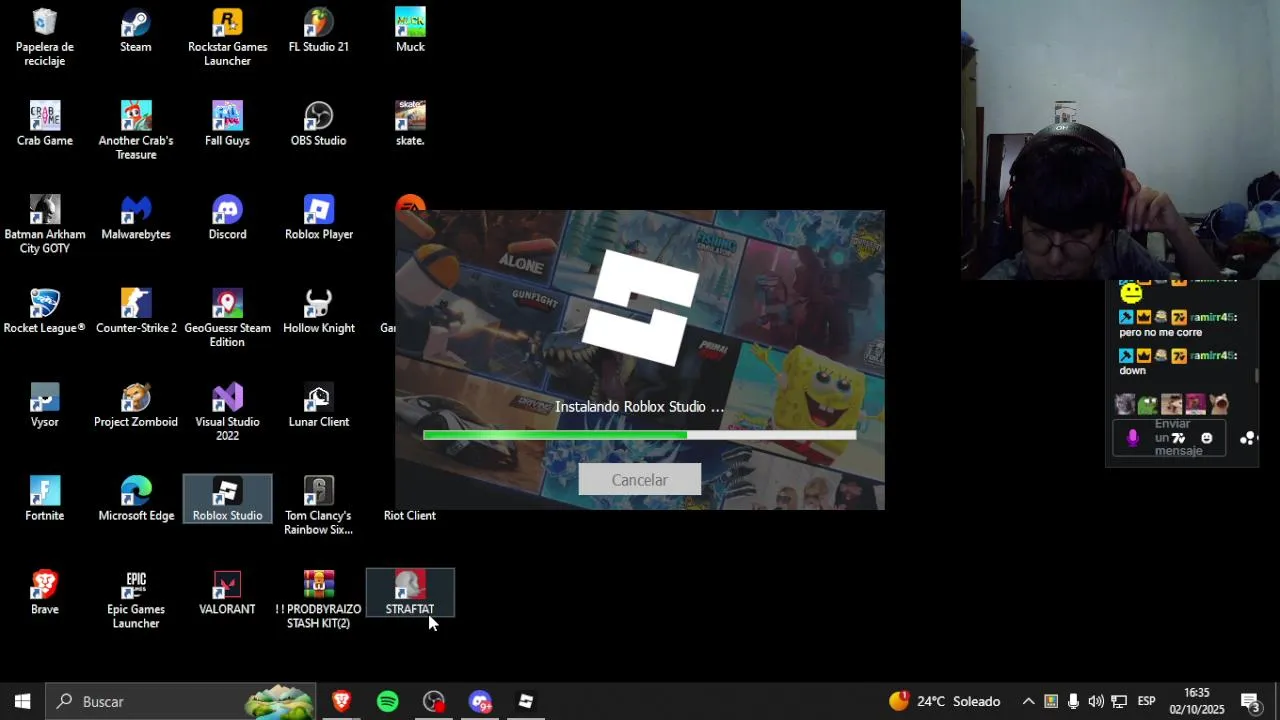Open the network tray icon

(1119, 701)
